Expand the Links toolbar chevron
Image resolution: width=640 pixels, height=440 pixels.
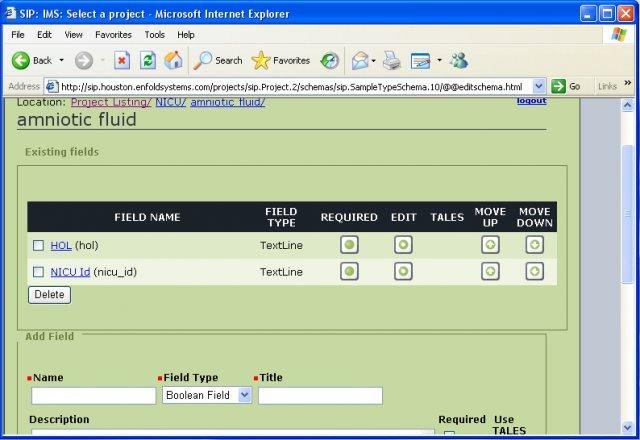coord(628,83)
